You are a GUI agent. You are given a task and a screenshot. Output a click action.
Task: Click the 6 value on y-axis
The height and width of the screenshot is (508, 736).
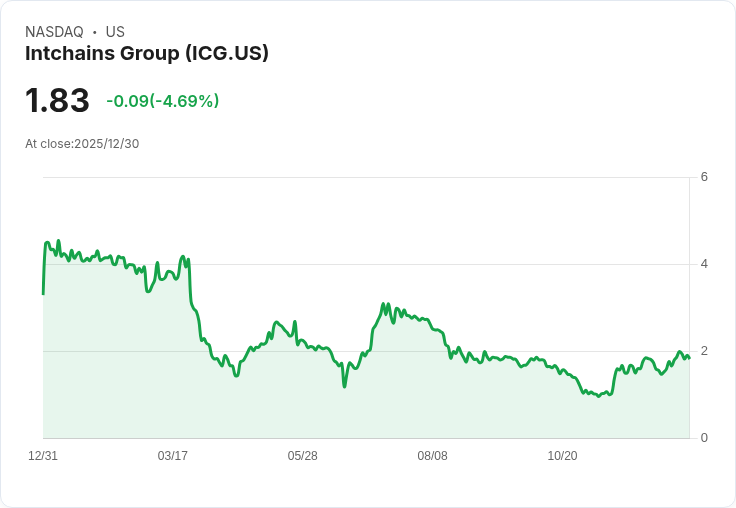click(x=705, y=177)
